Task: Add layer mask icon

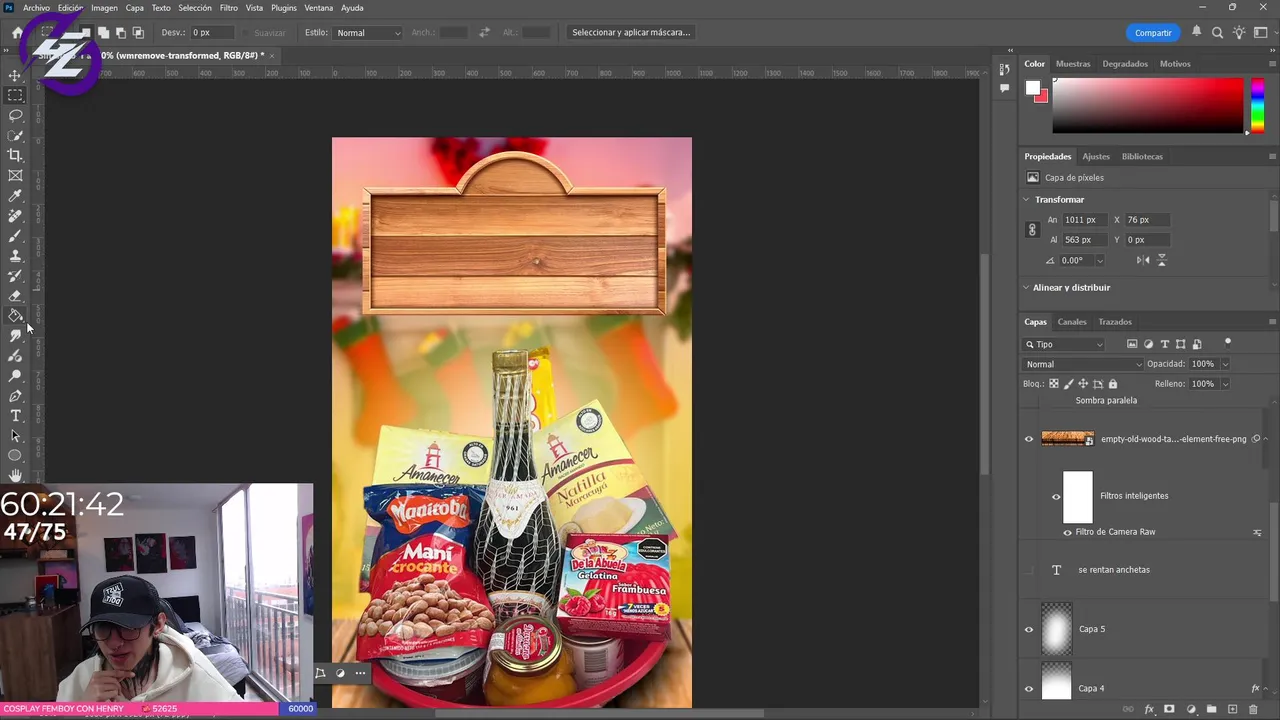Action: [1169, 709]
